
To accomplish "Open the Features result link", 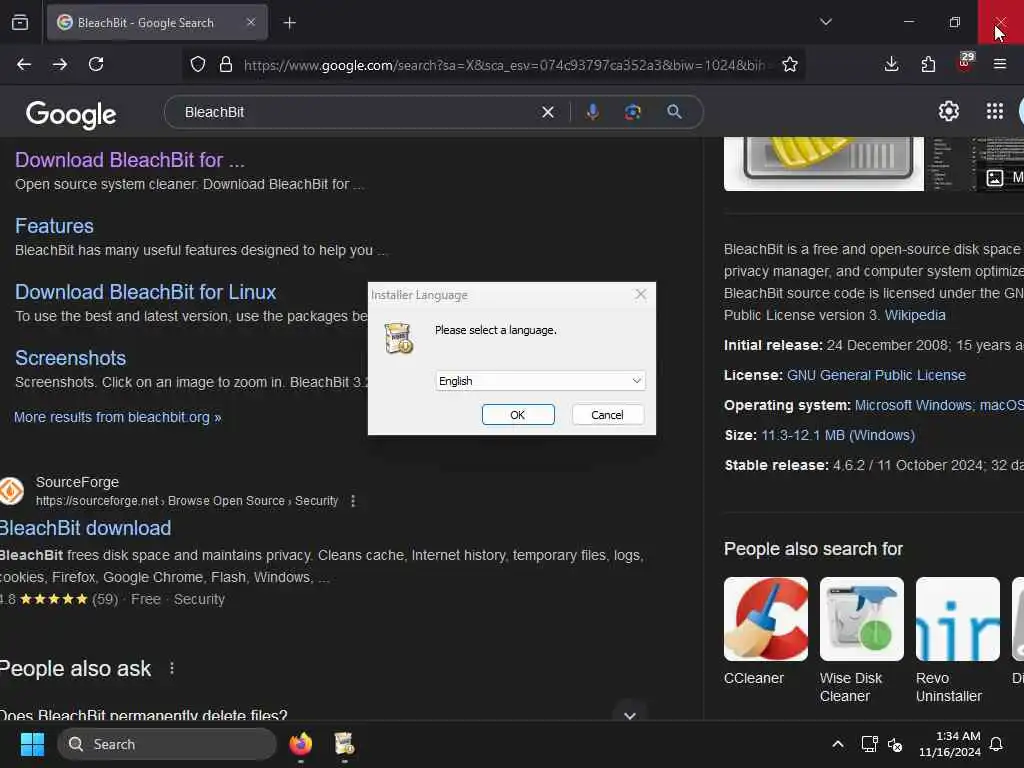I will (x=54, y=226).
